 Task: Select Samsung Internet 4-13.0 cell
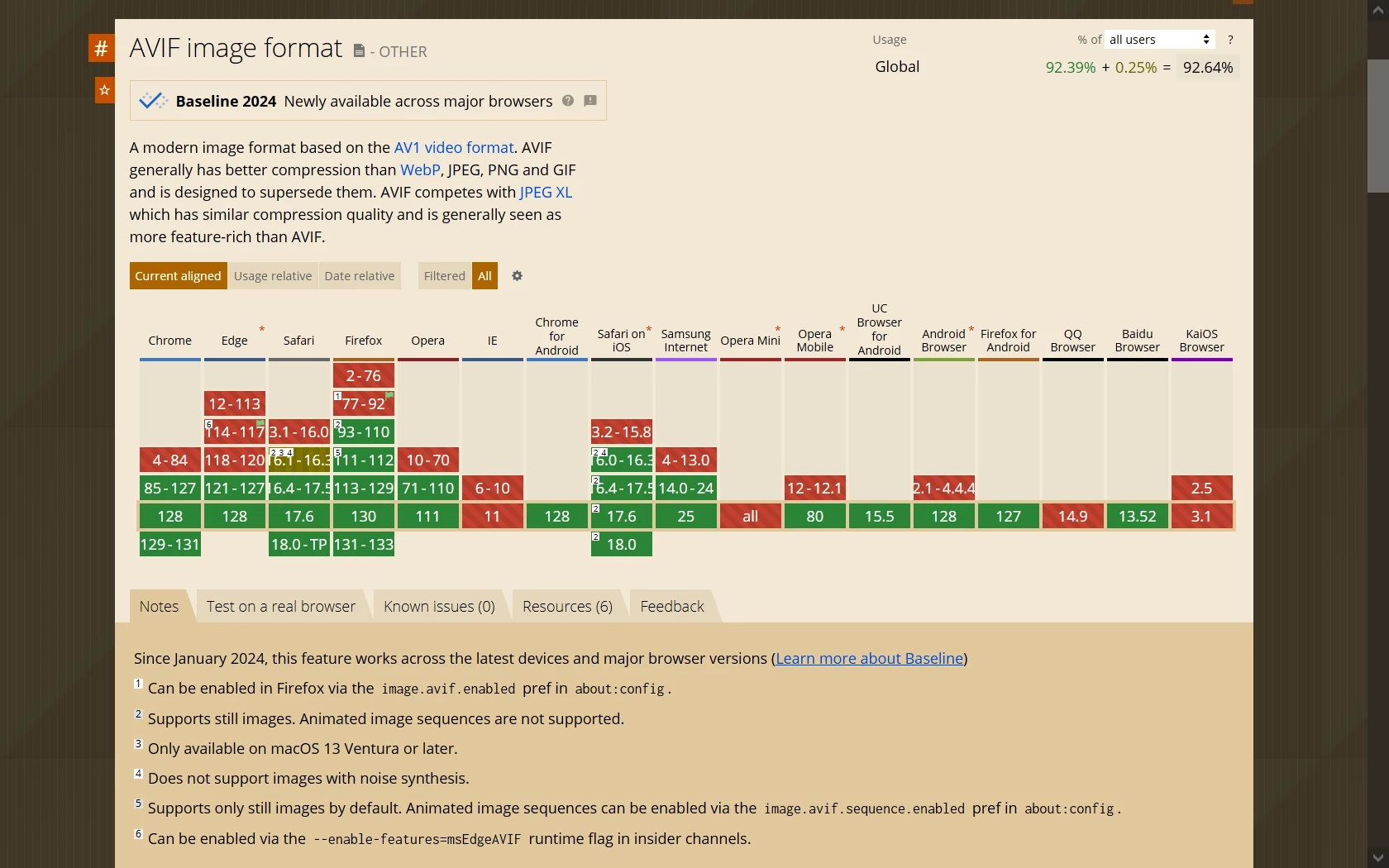(x=686, y=460)
